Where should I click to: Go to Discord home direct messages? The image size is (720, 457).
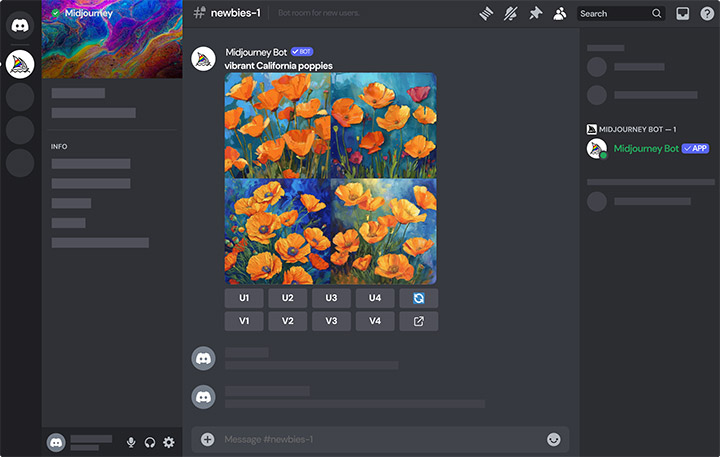click(20, 22)
